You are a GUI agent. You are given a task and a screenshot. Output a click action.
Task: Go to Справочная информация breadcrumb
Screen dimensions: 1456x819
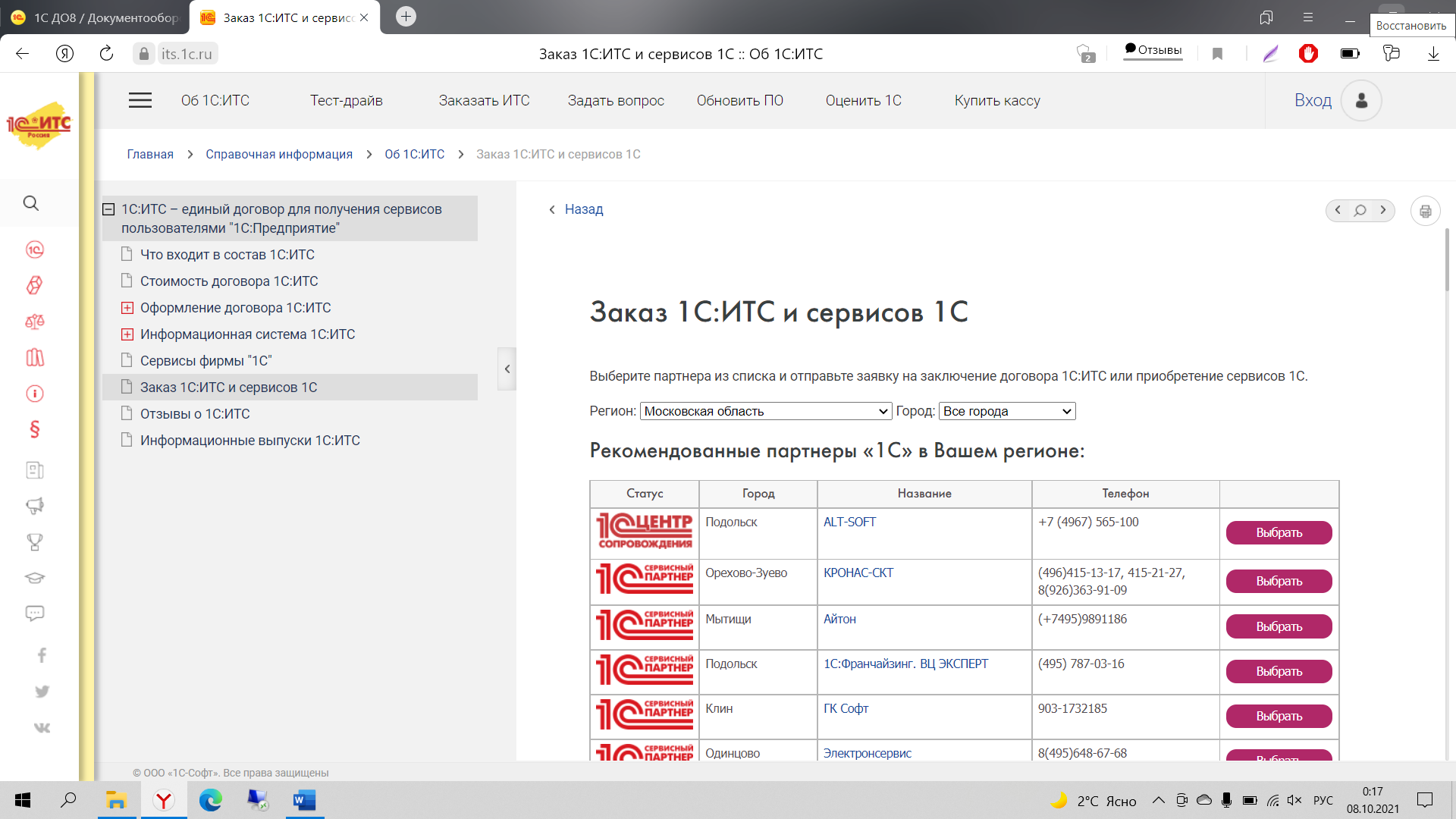pos(279,154)
